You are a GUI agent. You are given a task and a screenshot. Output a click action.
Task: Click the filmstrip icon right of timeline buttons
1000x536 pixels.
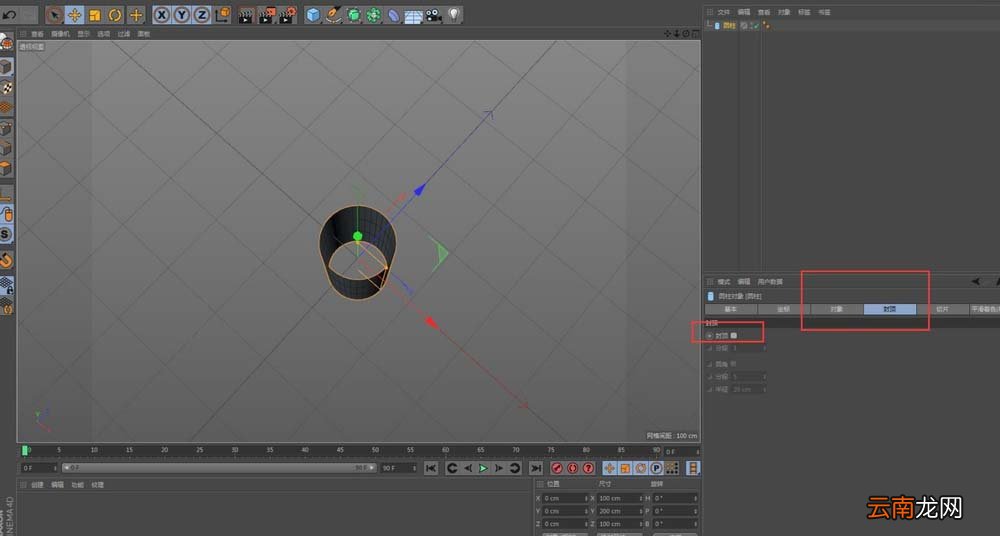click(x=693, y=468)
